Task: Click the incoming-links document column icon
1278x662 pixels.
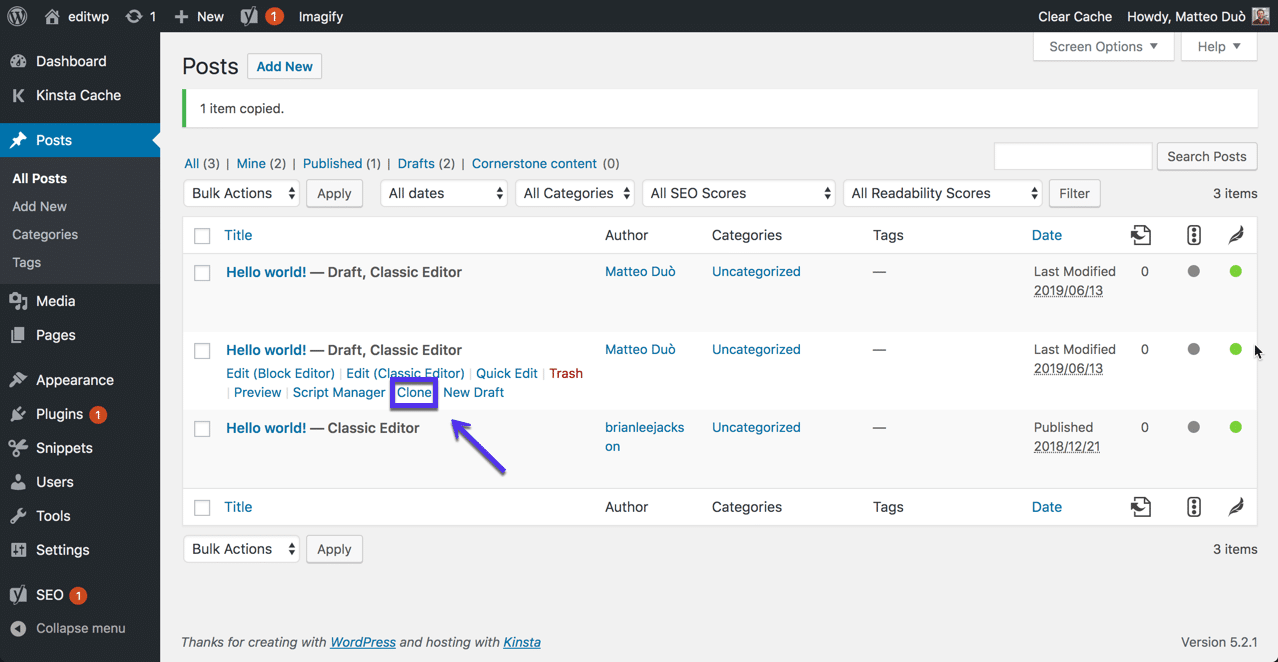Action: pos(1141,235)
